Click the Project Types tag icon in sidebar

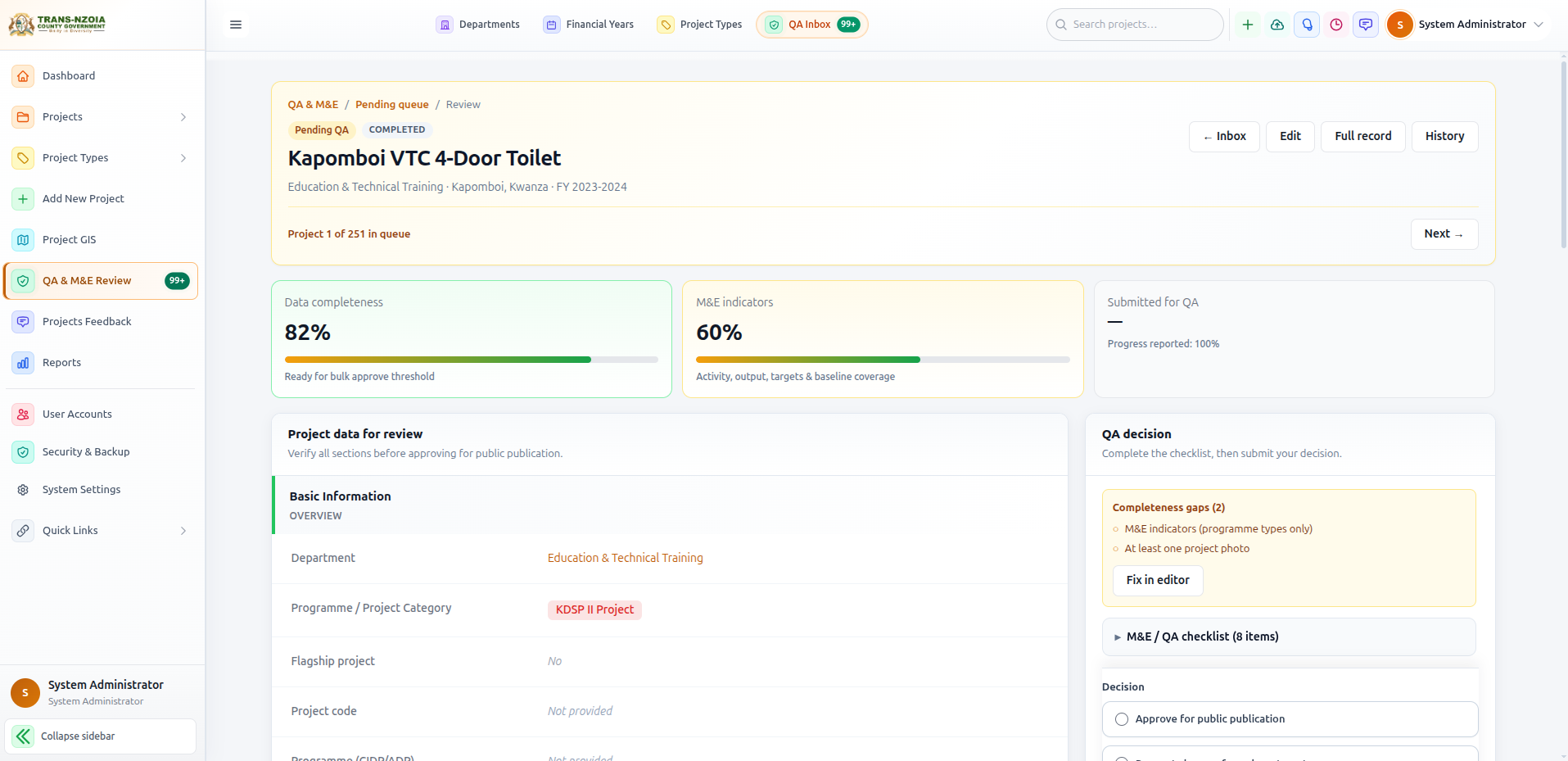tap(23, 158)
